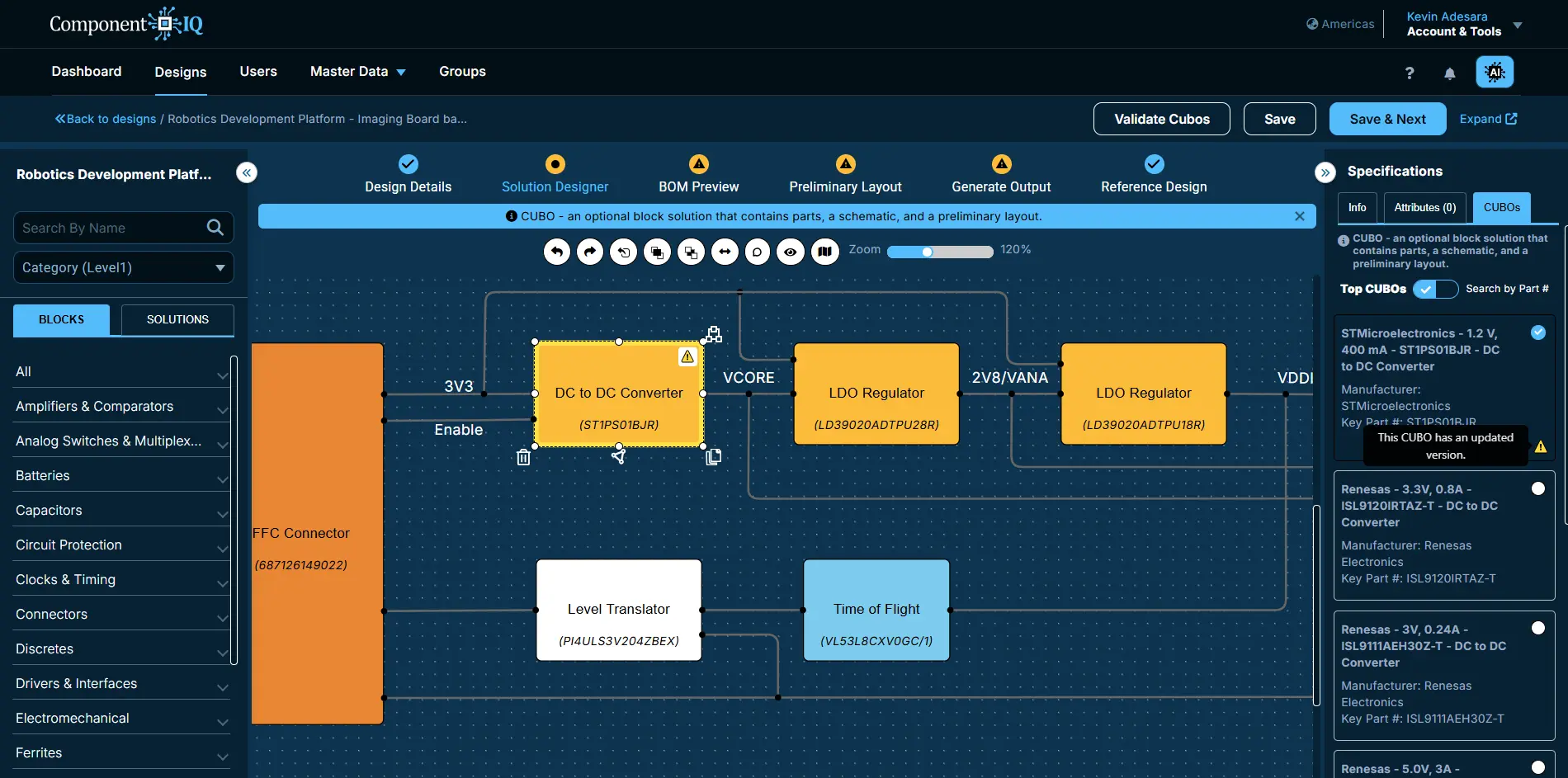Select the Renesas 5.0V, 3A CUBO radio
The width and height of the screenshot is (1568, 778).
[1538, 767]
